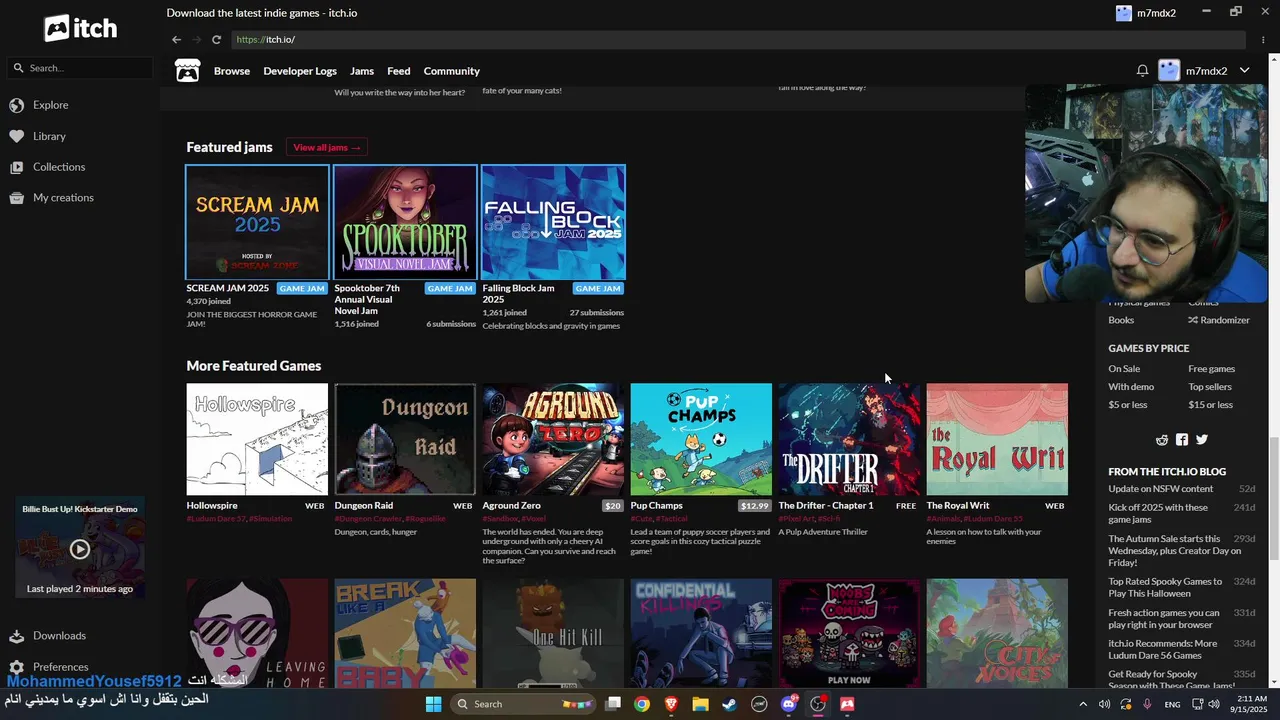Filter games by Free games
The image size is (1280, 720).
[x=1212, y=369]
